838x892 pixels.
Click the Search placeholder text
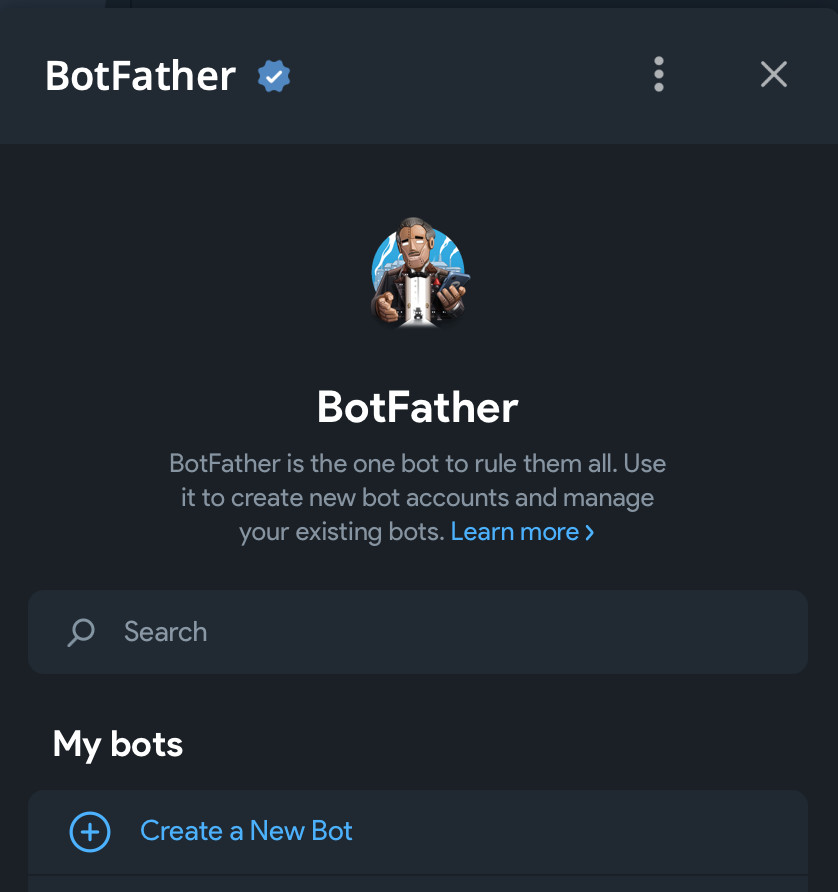tap(165, 632)
